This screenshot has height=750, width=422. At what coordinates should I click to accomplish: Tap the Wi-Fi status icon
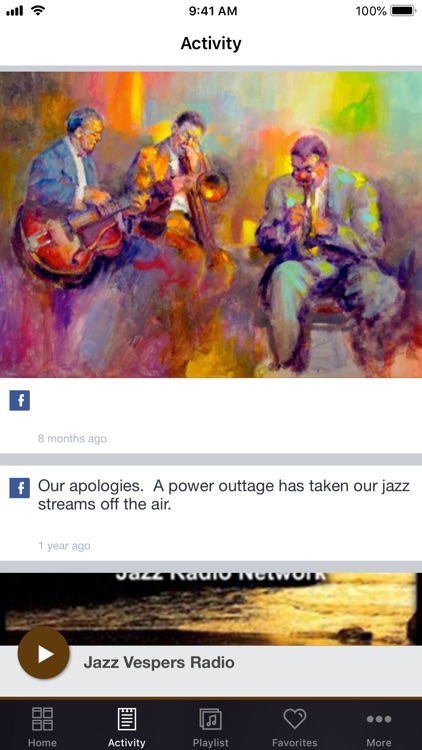[x=38, y=11]
